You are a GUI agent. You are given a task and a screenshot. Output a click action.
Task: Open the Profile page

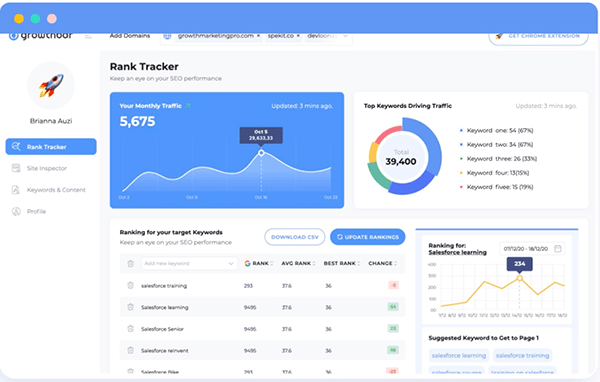[x=36, y=211]
